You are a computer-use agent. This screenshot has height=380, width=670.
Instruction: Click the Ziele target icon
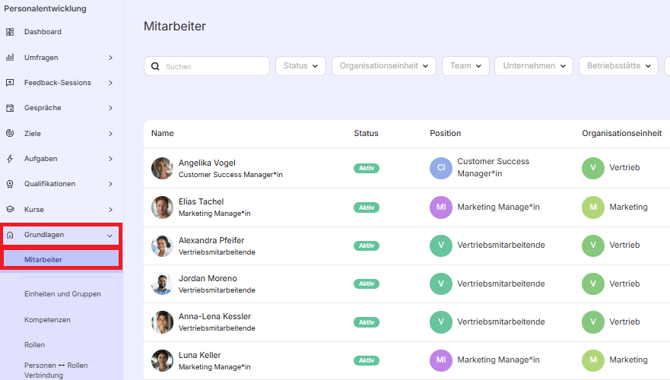[10, 133]
